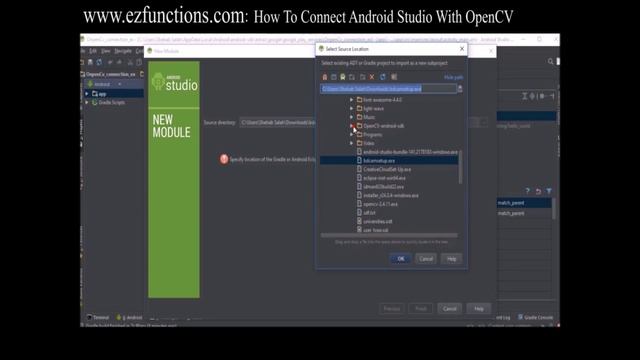Click the Source directory field in New Module
Viewport: 640px width, 360px height.
pos(278,122)
